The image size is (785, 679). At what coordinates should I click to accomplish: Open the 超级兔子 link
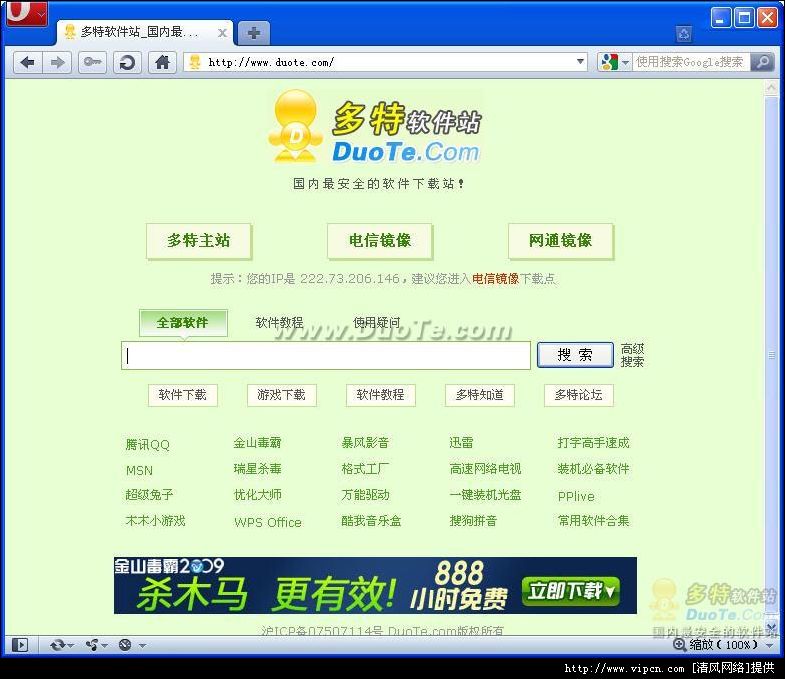(149, 495)
